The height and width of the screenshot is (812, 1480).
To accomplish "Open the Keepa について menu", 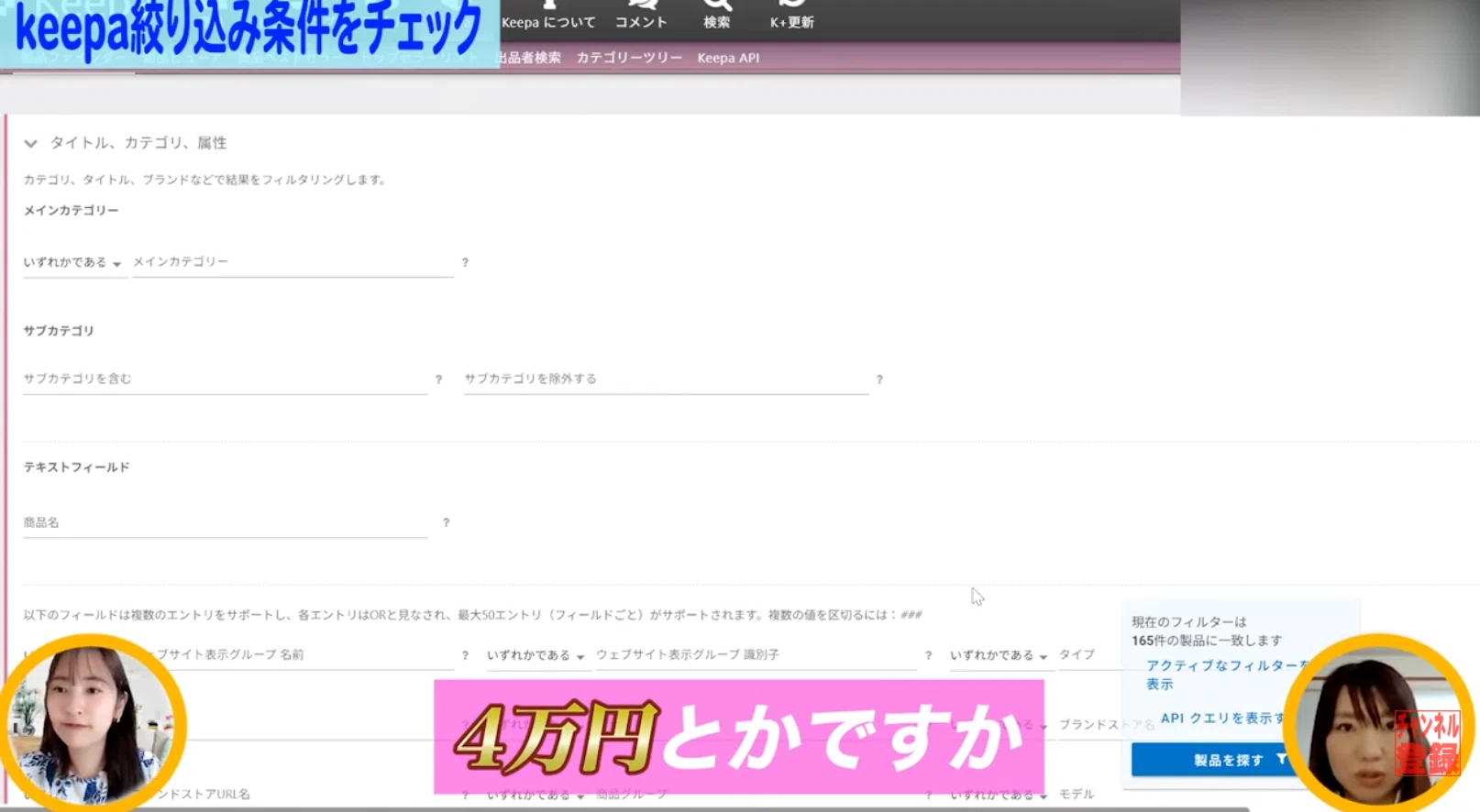I will click(548, 16).
